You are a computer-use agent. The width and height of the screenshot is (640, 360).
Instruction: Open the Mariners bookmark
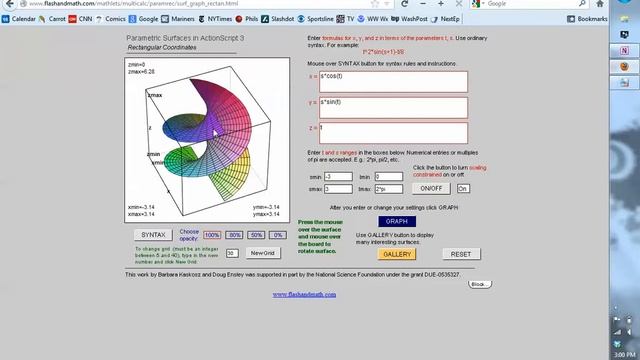click(178, 19)
